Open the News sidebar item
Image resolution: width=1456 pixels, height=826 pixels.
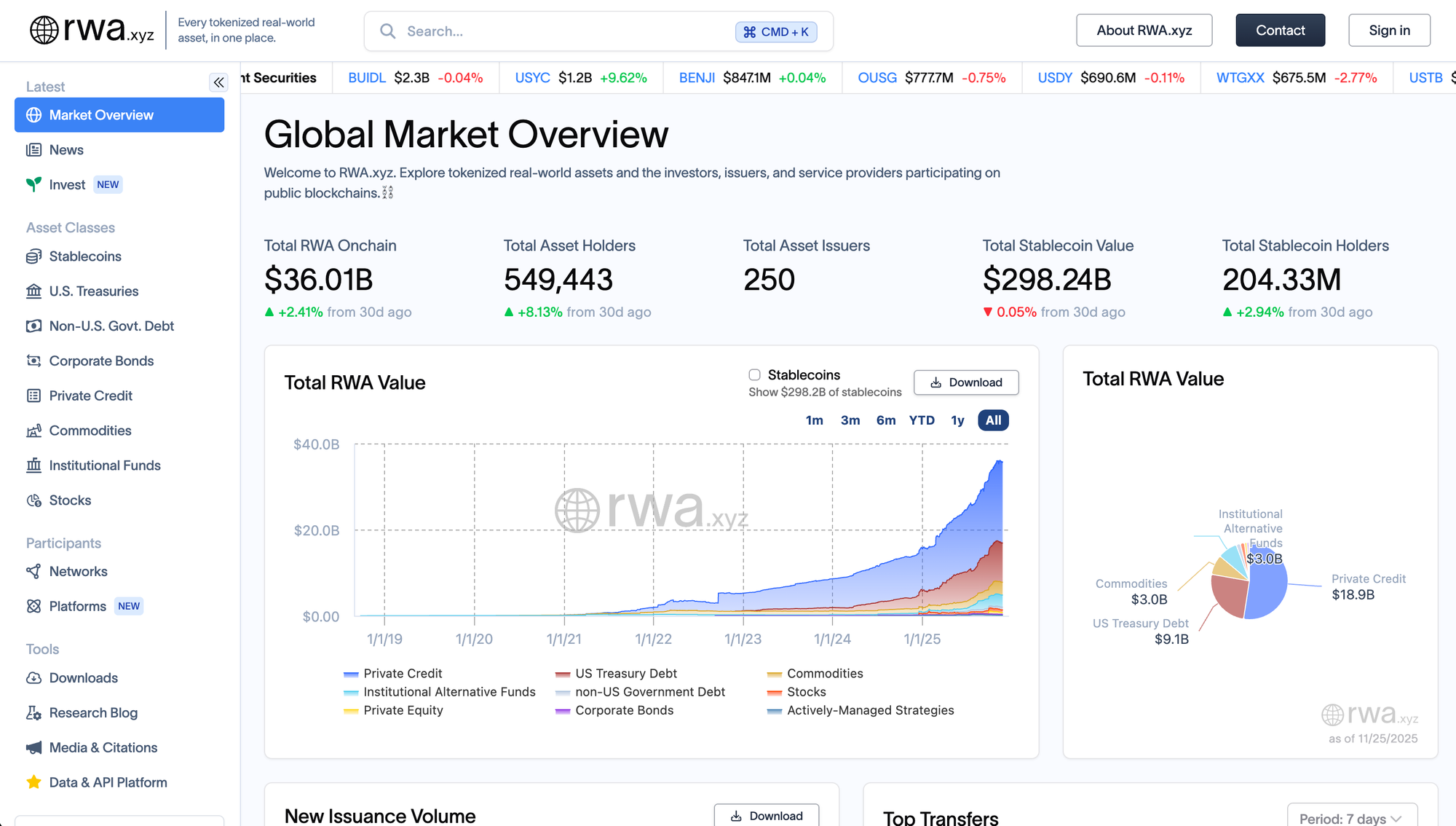tap(66, 150)
